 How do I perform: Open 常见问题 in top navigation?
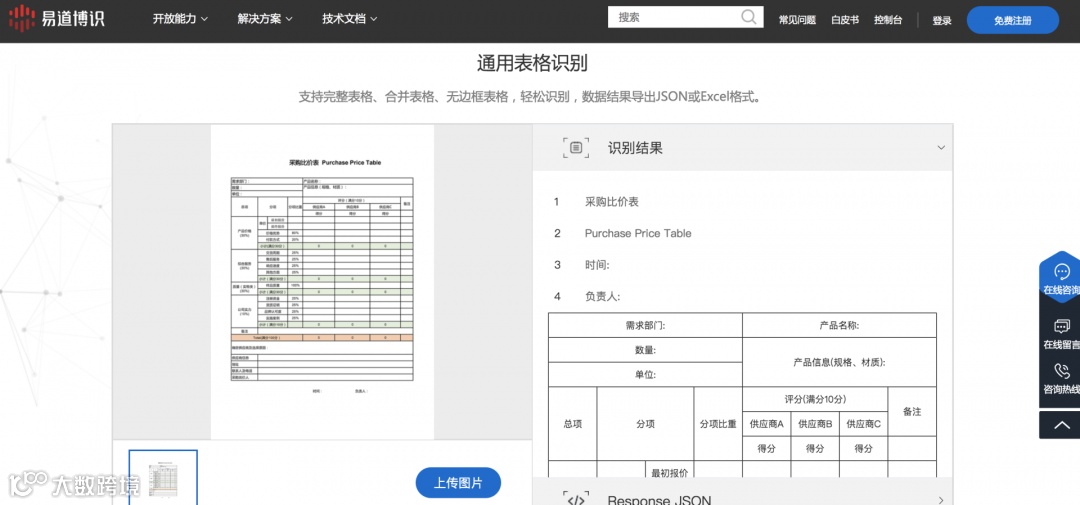click(797, 20)
